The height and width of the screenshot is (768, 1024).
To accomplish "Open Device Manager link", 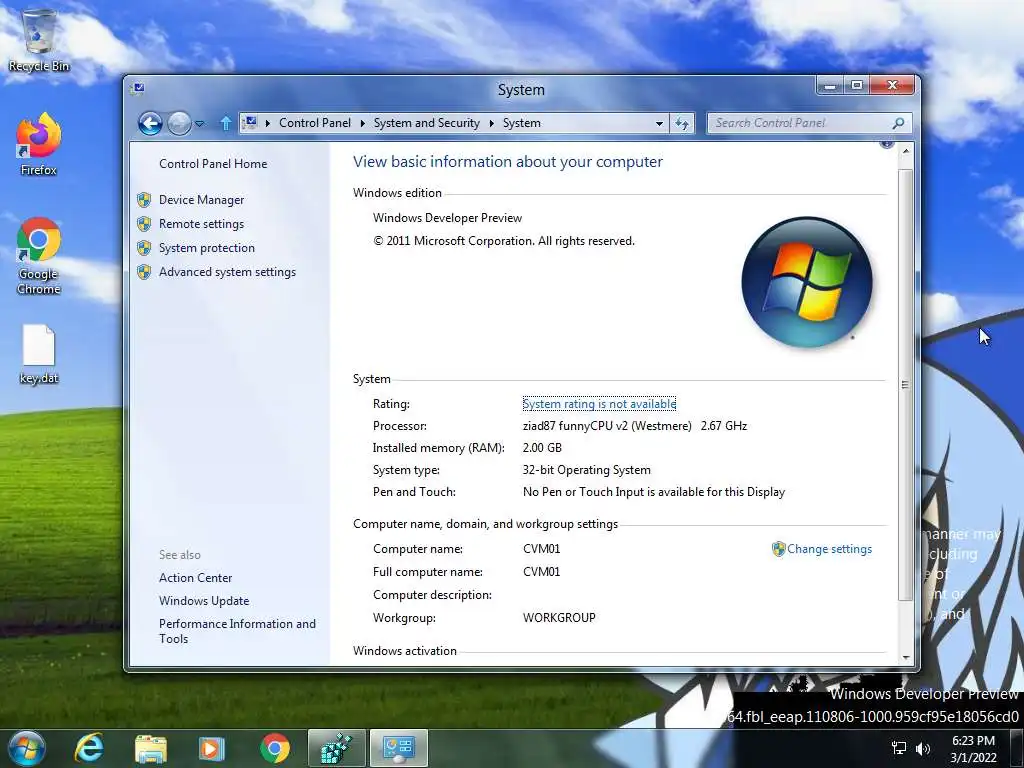I will coord(202,200).
